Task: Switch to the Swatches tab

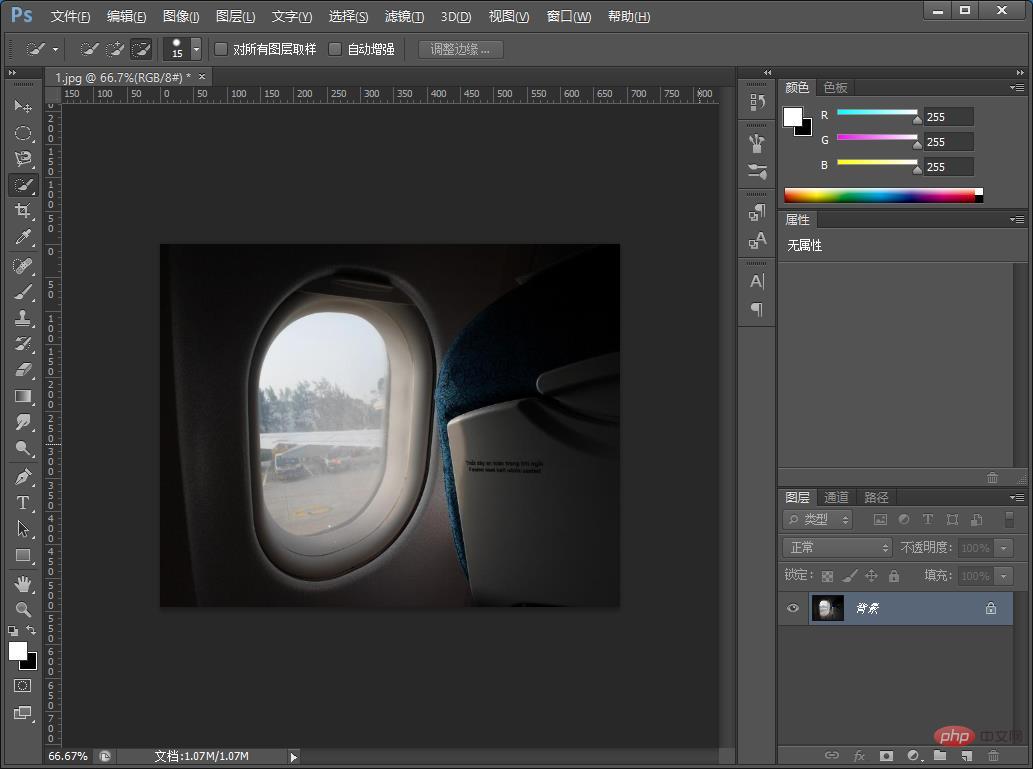Action: coord(835,87)
